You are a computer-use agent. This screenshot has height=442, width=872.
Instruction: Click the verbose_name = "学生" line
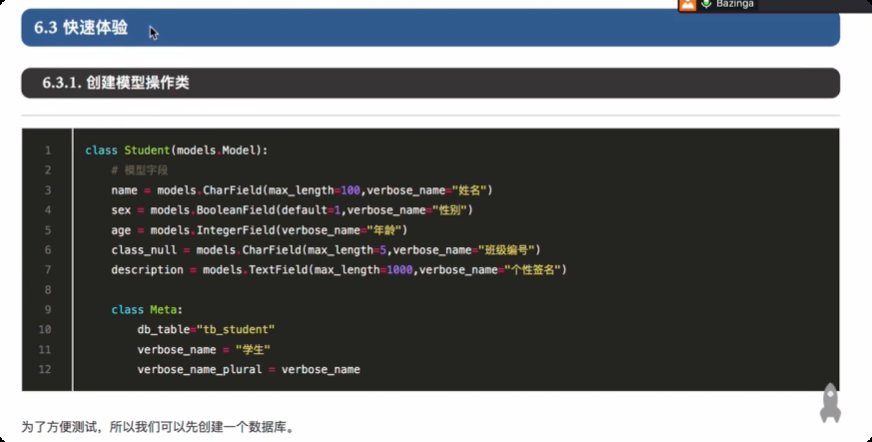(x=204, y=350)
